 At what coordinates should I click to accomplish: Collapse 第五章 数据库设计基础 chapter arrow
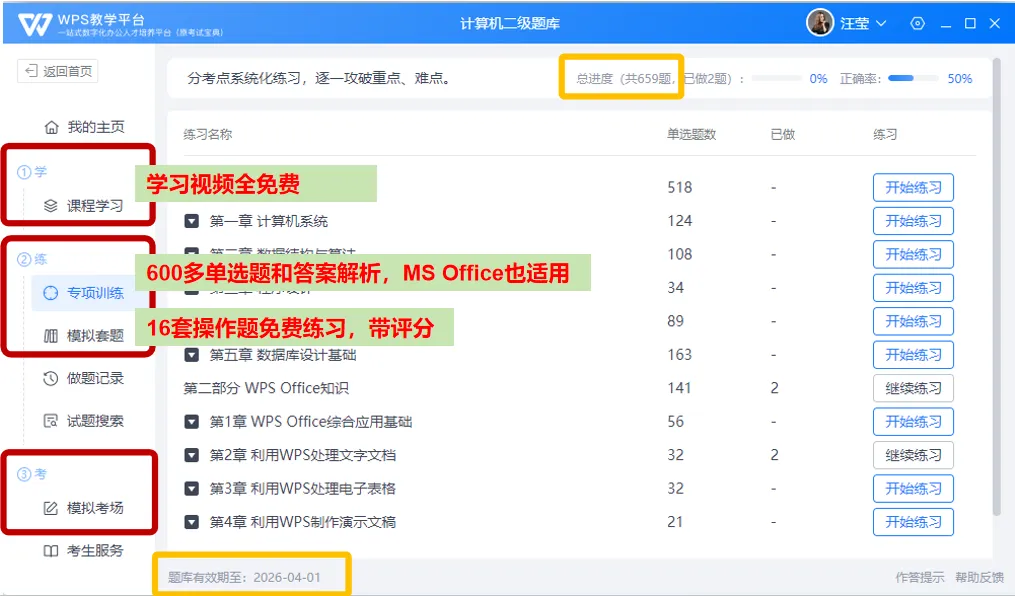click(192, 355)
